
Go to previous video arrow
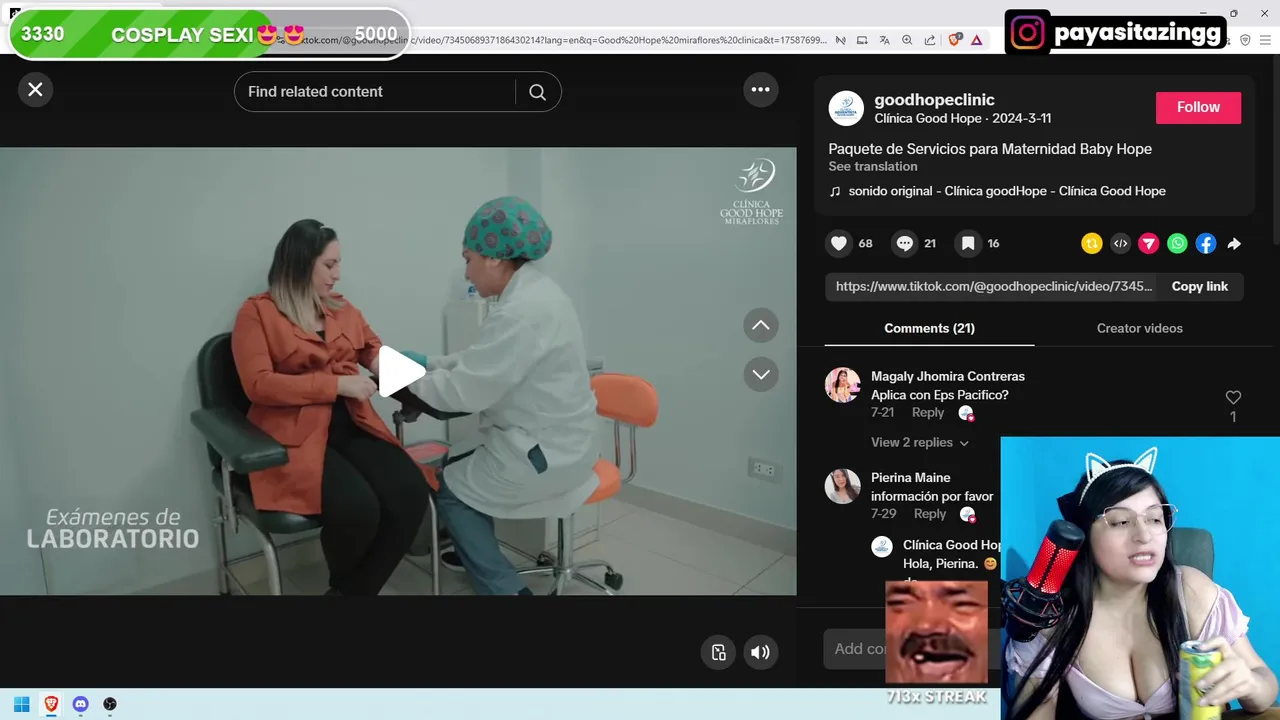pyautogui.click(x=761, y=325)
